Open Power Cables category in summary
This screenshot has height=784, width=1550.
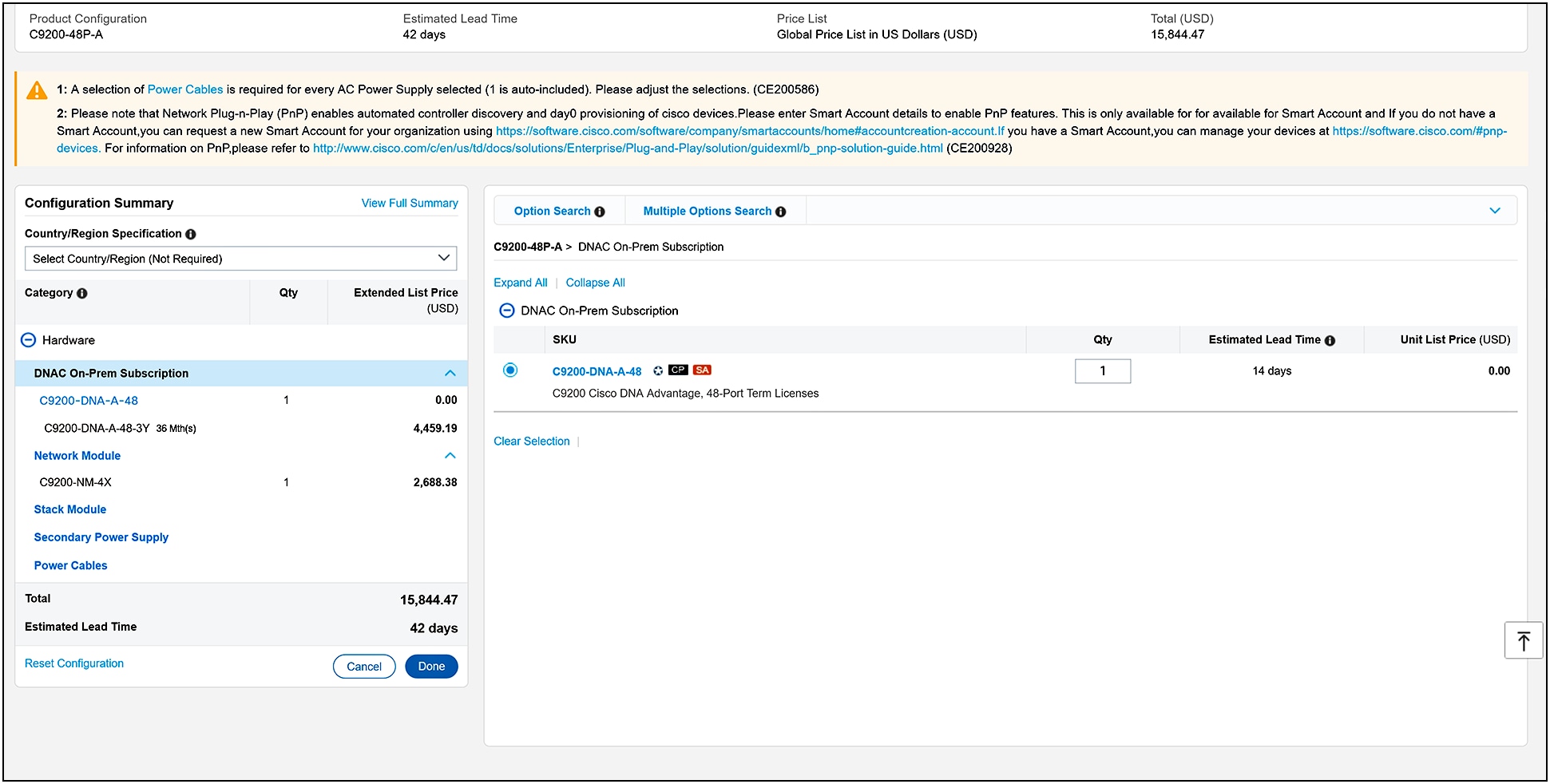(x=71, y=565)
